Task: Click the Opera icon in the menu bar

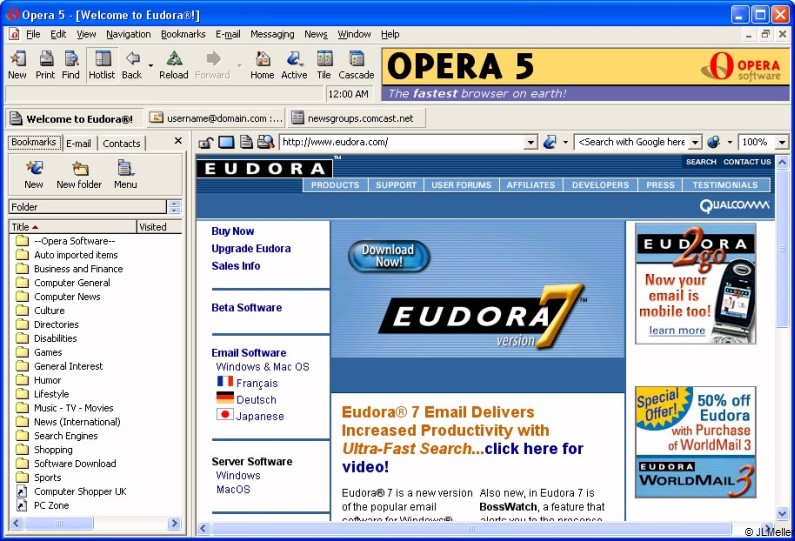Action: 14,34
